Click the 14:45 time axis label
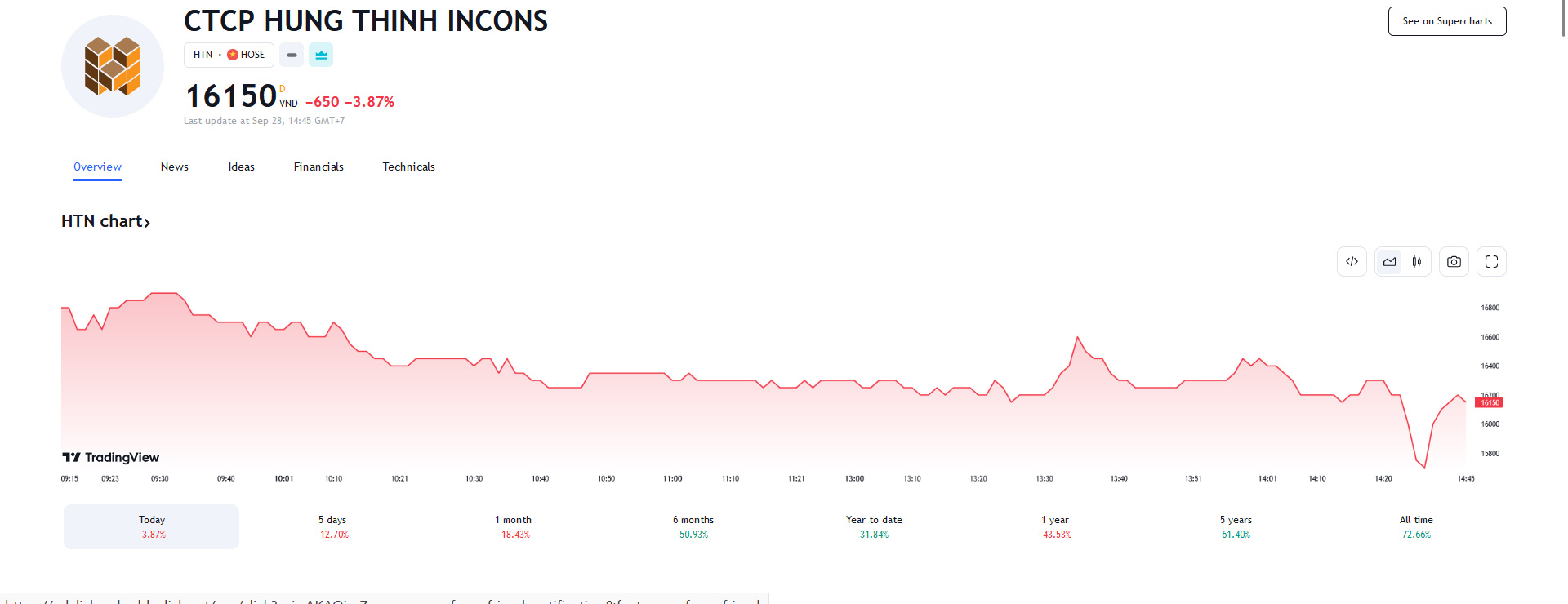Screen dimensions: 1568x604 (x=1466, y=479)
